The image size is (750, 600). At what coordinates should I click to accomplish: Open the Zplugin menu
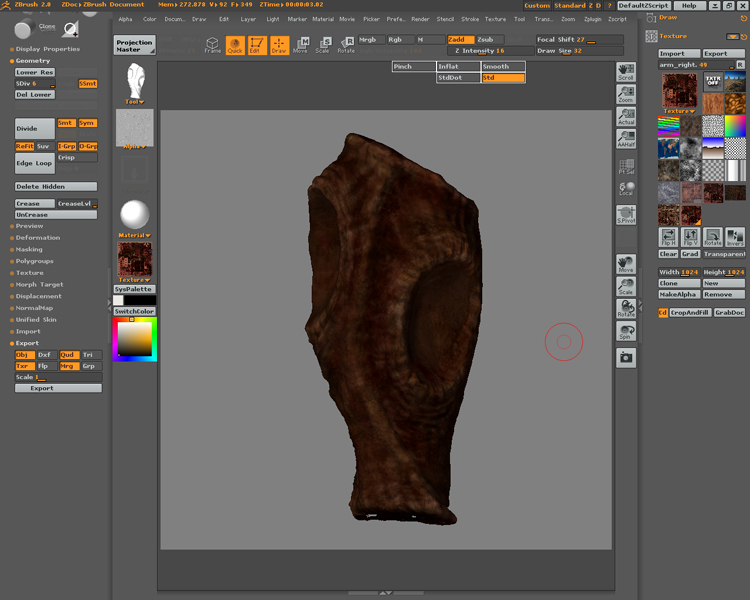coord(593,19)
